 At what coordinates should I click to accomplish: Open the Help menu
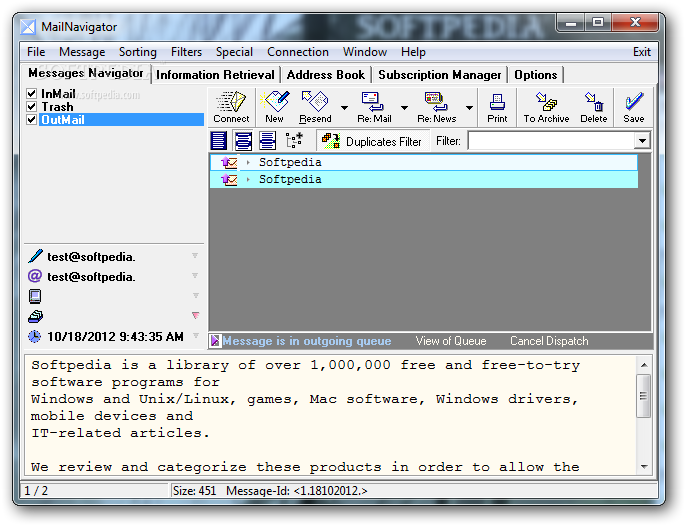tap(413, 52)
